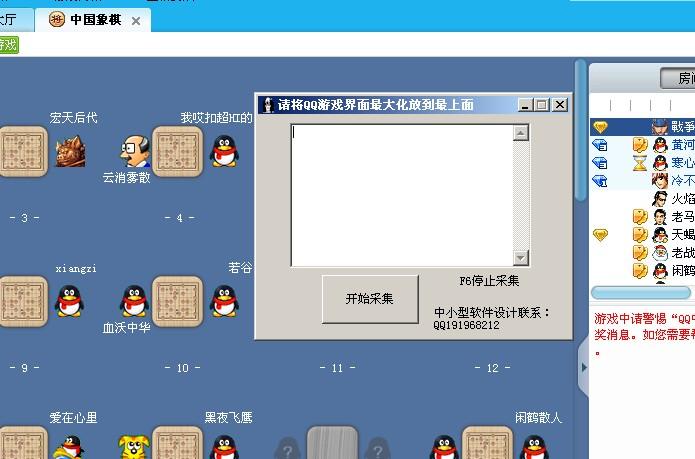Close the 中国象棋 tab
The height and width of the screenshot is (459, 695).
136,21
